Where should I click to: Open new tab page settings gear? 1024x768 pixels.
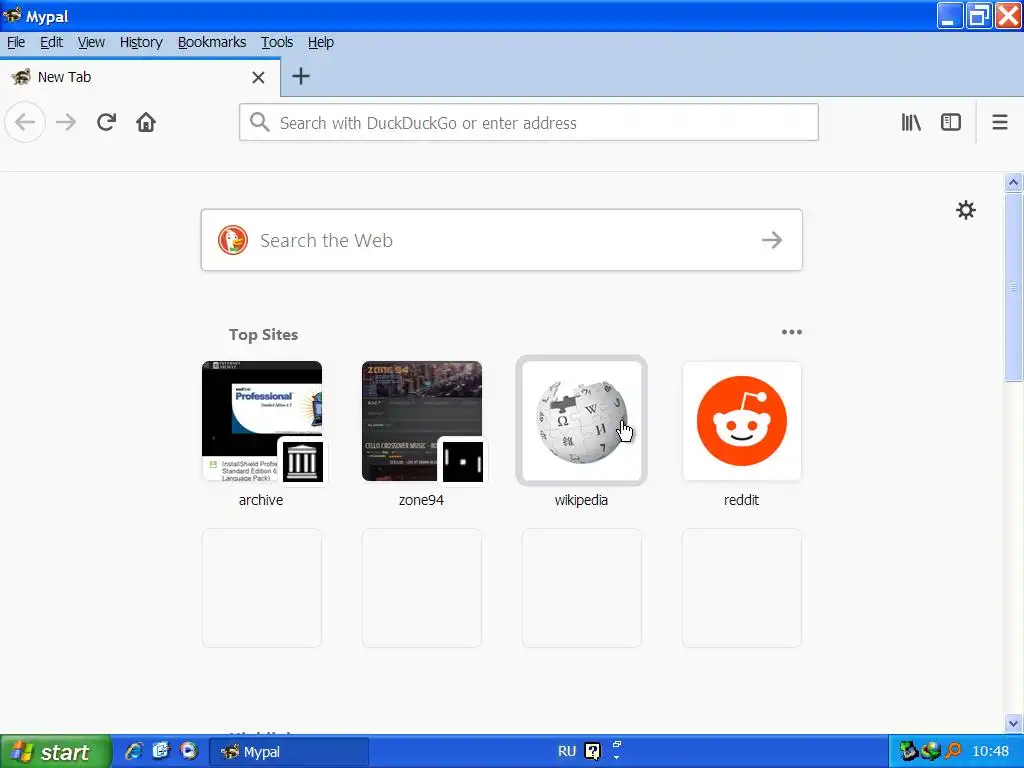click(x=966, y=210)
